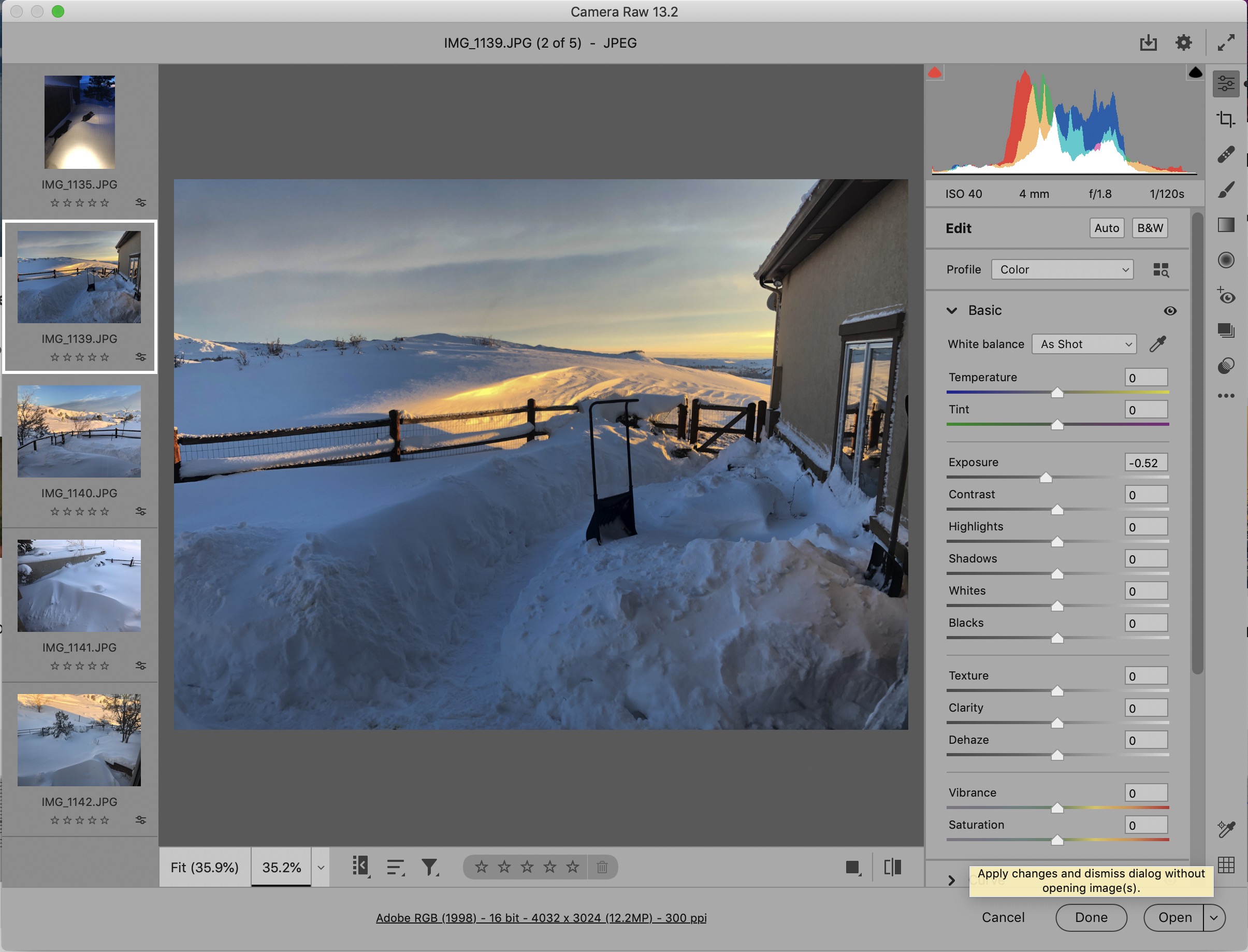Open workflow options Adobe RGB link
The width and height of the screenshot is (1248, 952).
point(541,917)
